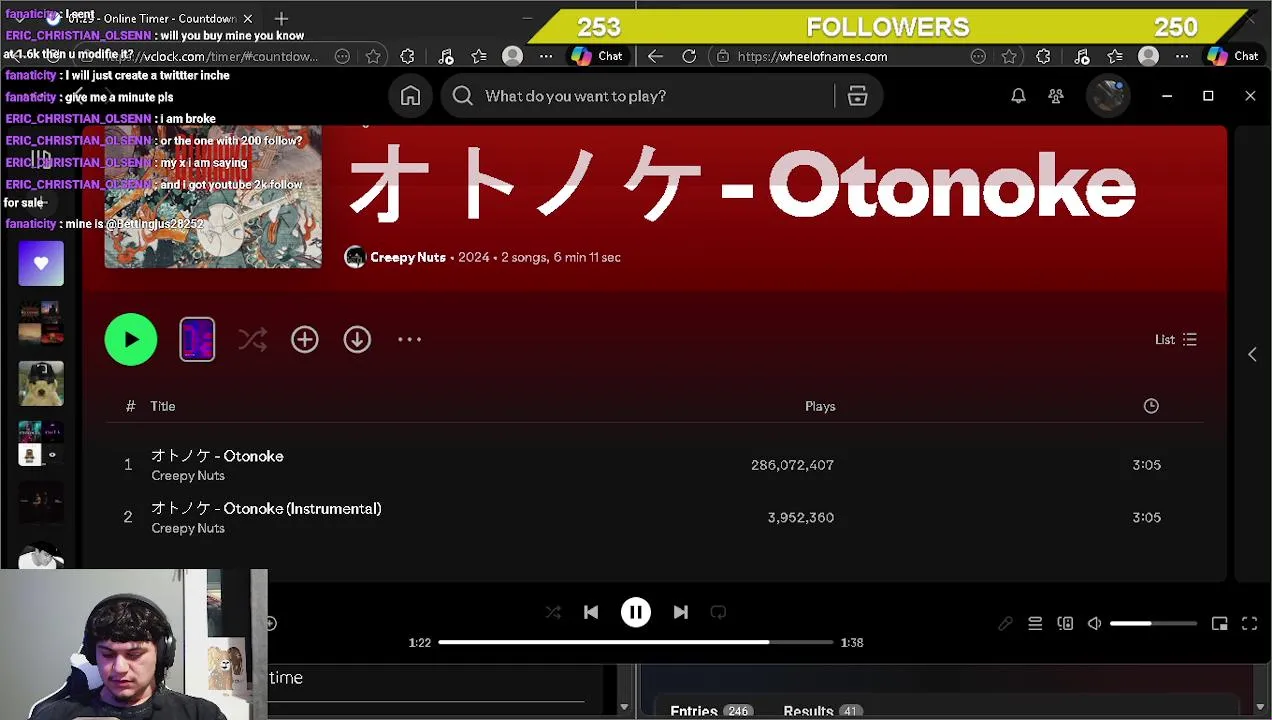The width and height of the screenshot is (1272, 720).
Task: Add album to Your Library
Action: point(305,340)
